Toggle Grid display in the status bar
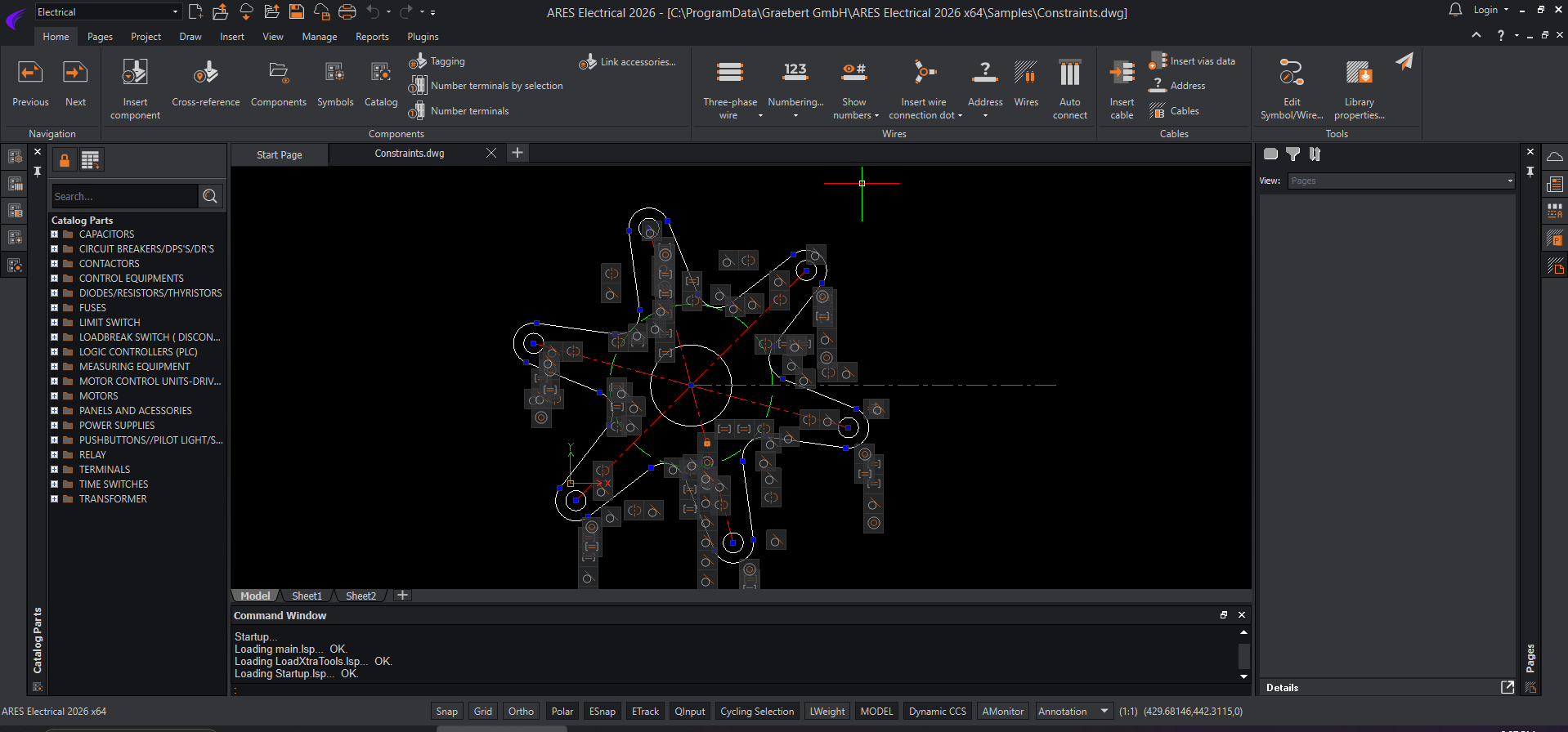The height and width of the screenshot is (732, 1568). point(483,712)
